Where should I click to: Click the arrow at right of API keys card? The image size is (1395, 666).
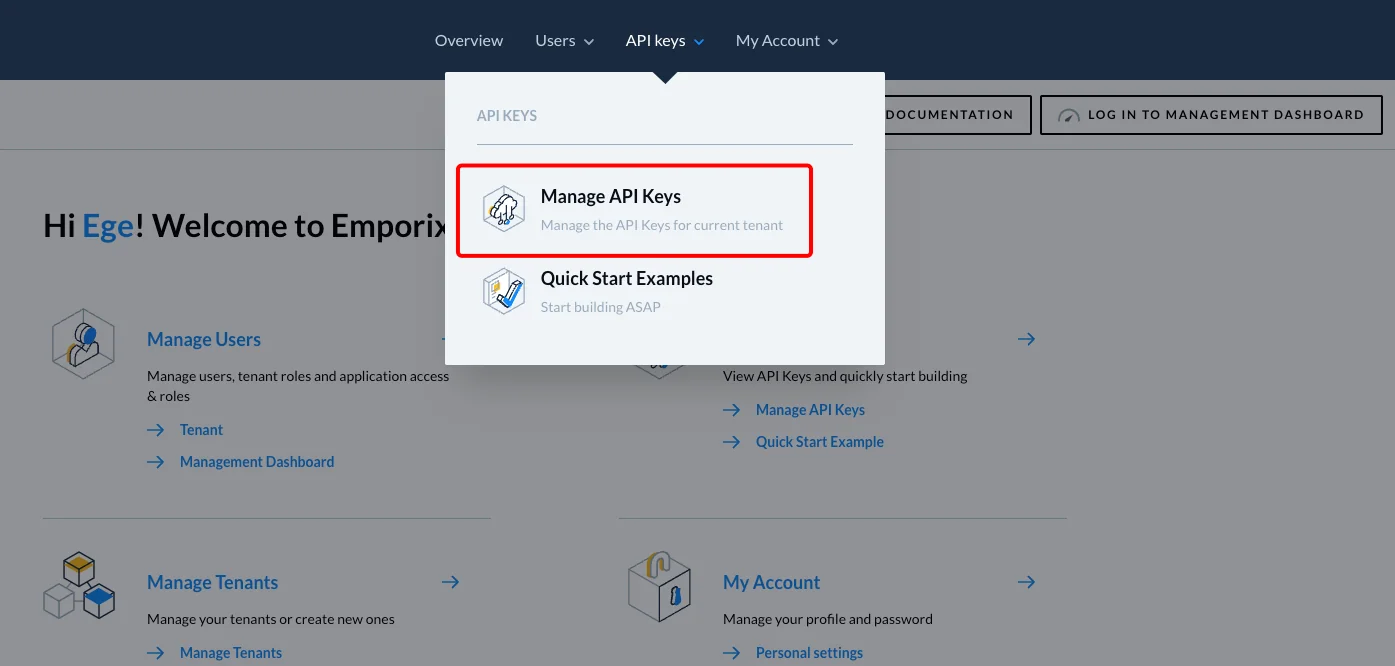click(1026, 340)
